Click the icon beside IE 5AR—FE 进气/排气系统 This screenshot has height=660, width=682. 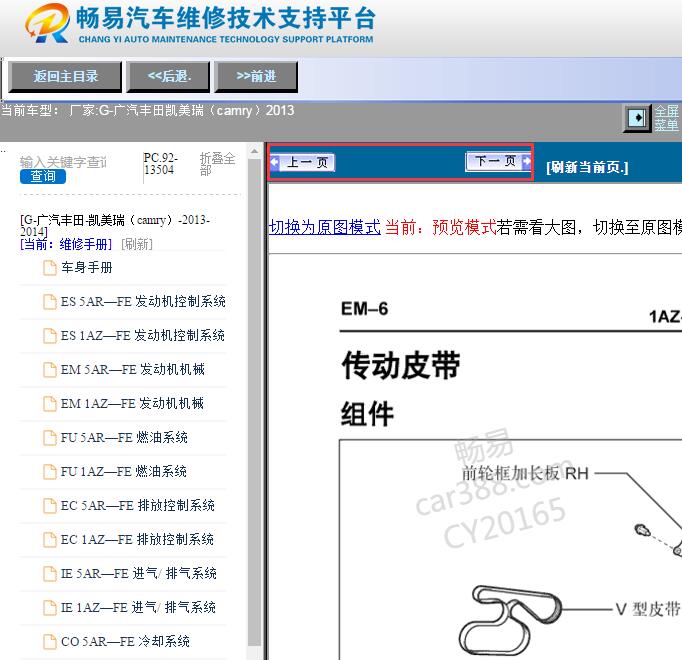pos(50,573)
